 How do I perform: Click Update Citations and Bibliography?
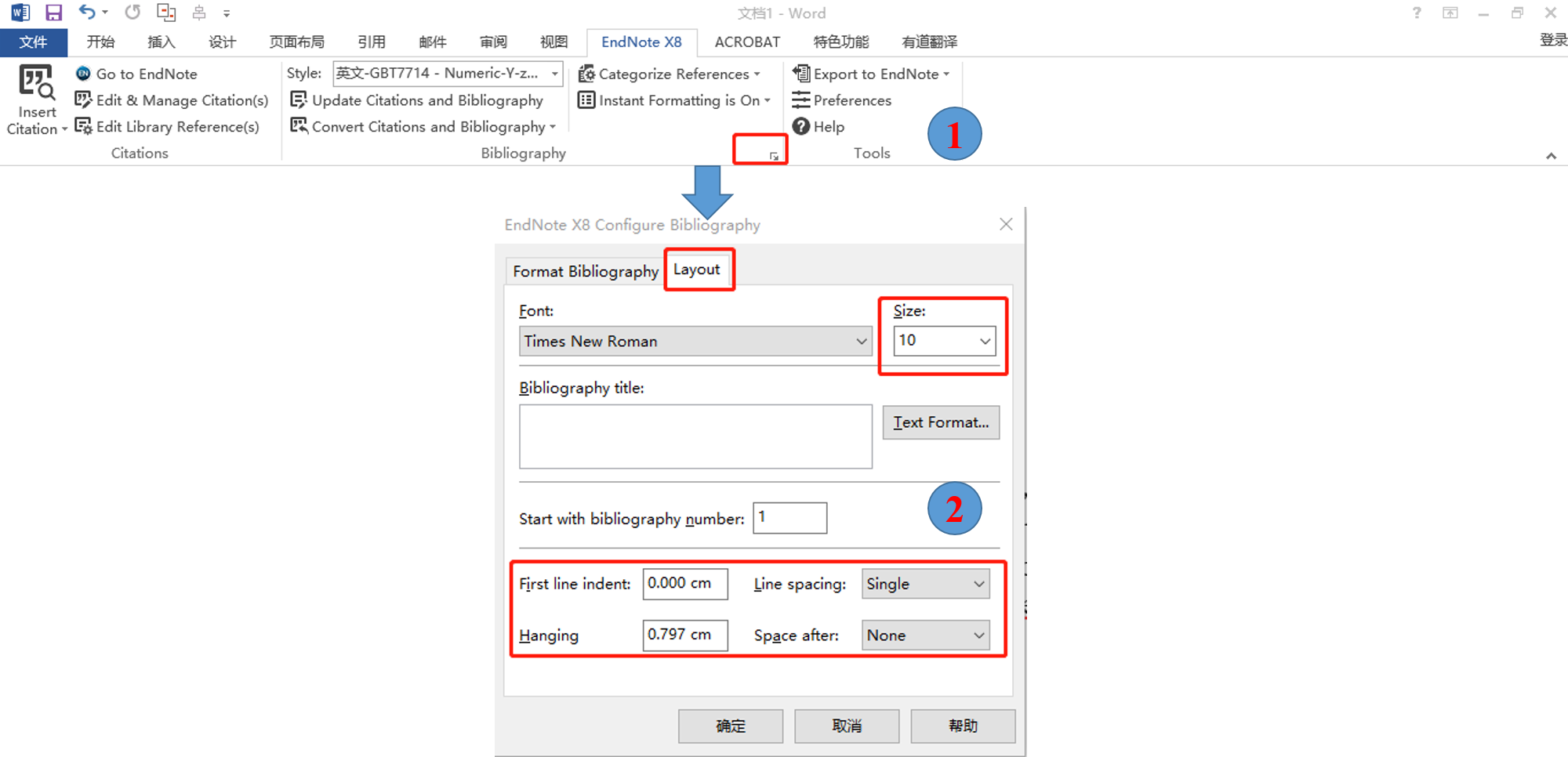(416, 100)
